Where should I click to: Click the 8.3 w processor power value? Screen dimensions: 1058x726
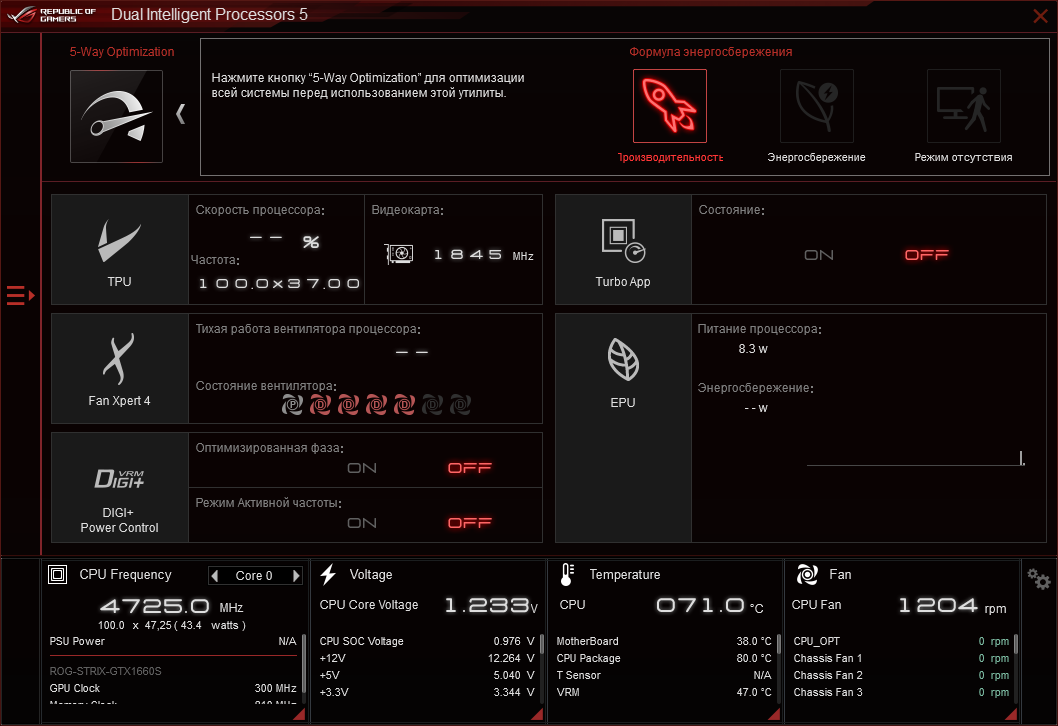(x=753, y=349)
